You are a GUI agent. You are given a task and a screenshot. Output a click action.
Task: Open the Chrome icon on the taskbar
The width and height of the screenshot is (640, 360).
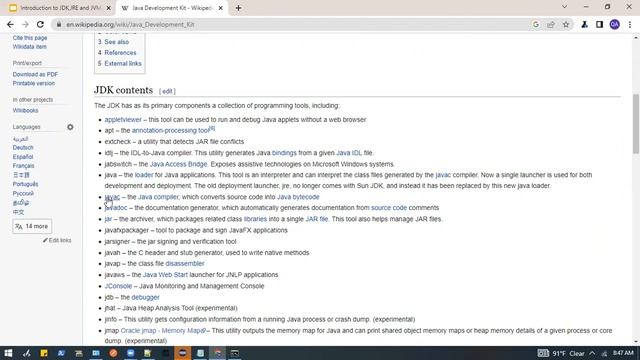[218, 353]
